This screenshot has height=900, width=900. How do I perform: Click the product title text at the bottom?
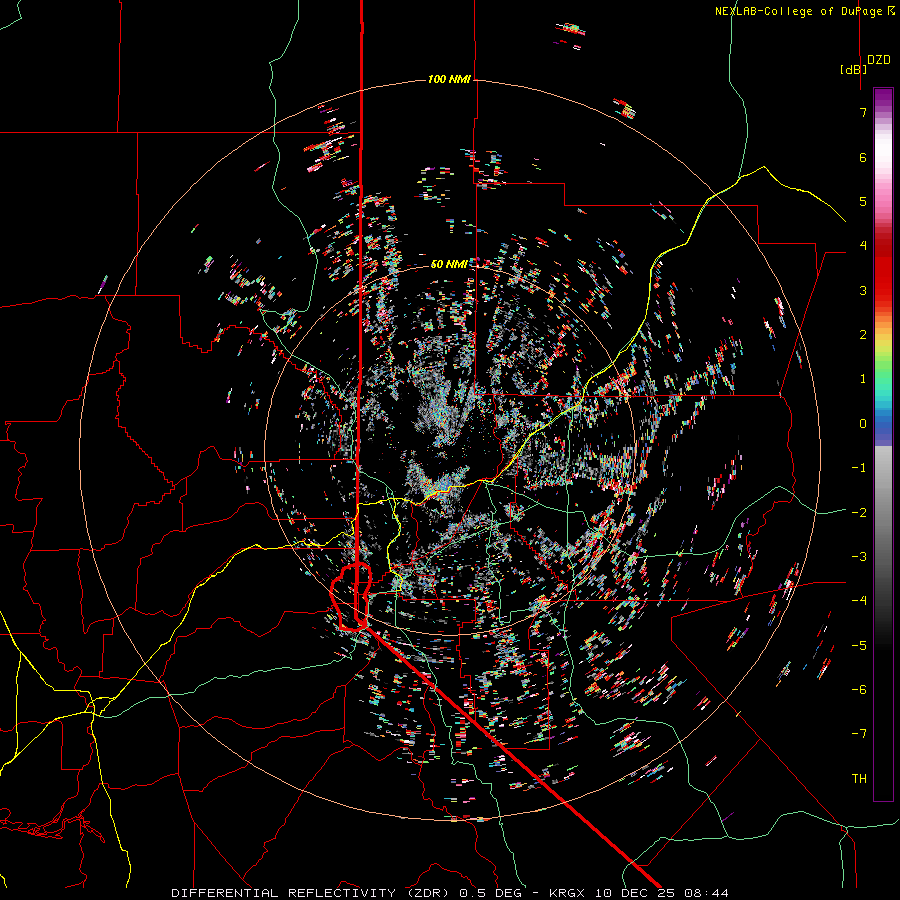pyautogui.click(x=450, y=893)
